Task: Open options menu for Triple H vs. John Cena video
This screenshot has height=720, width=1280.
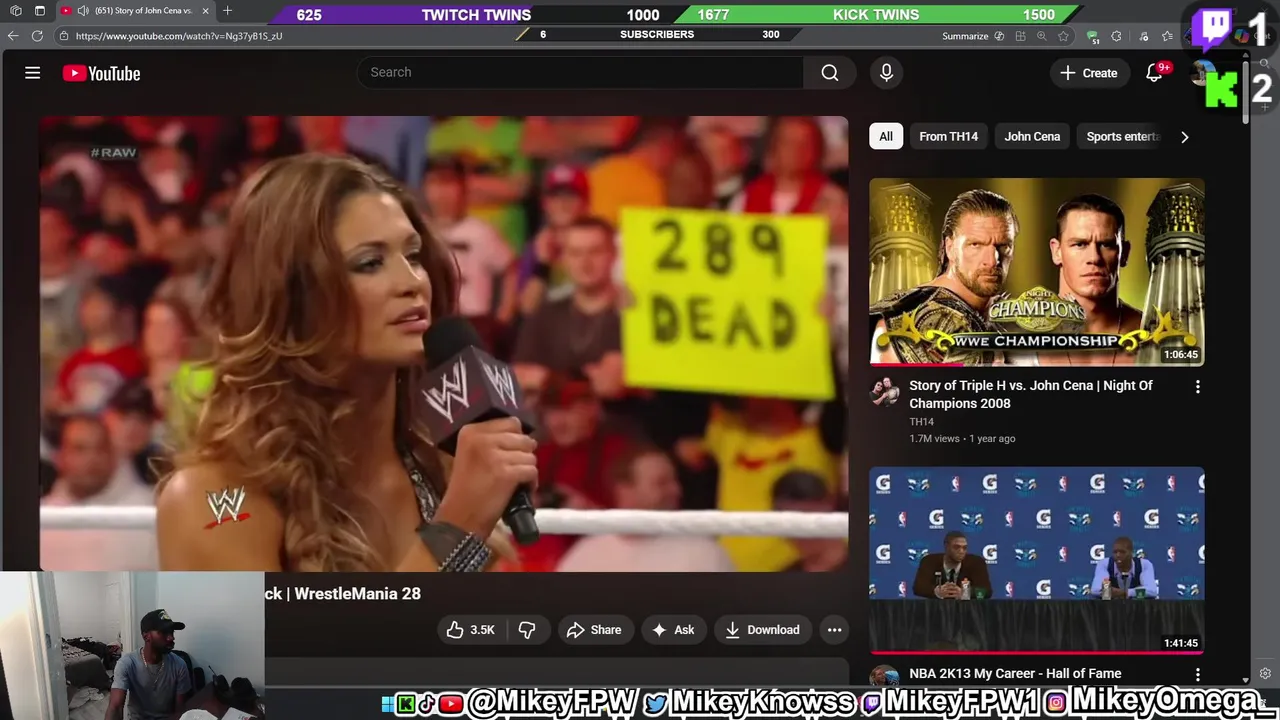Action: coord(1197,387)
